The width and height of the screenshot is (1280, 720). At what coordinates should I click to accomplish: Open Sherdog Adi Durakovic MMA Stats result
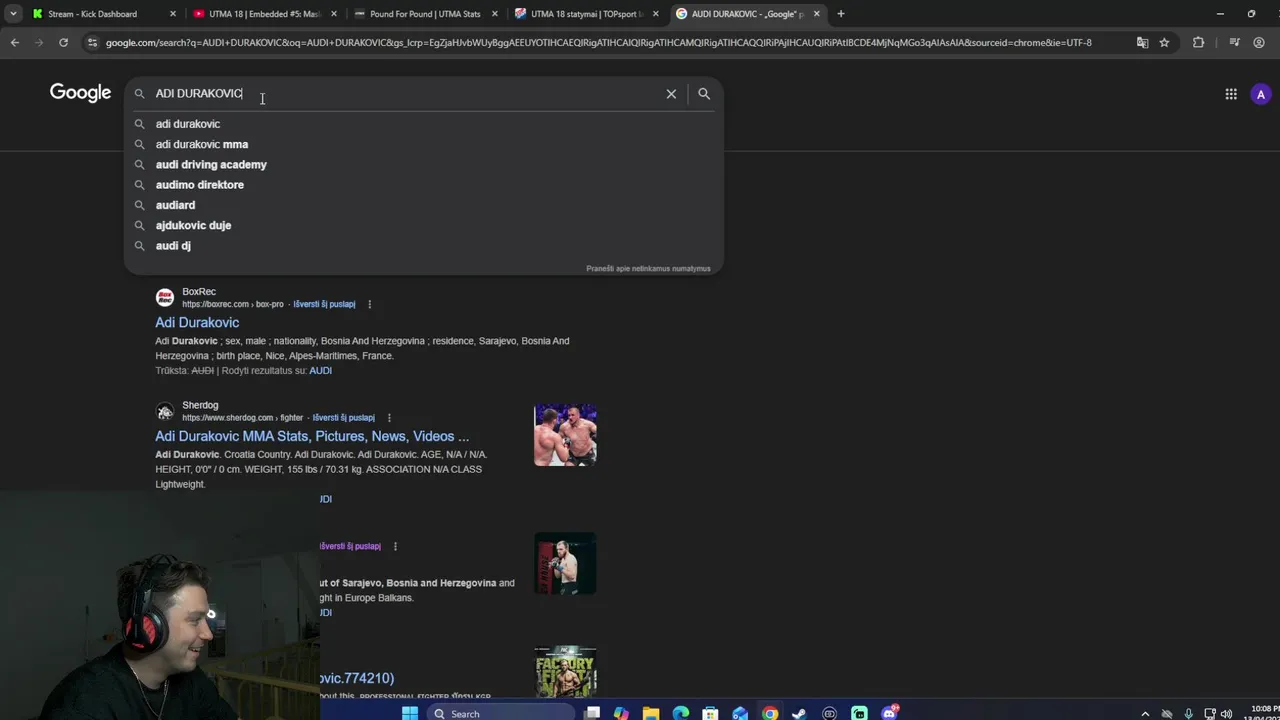tap(312, 436)
